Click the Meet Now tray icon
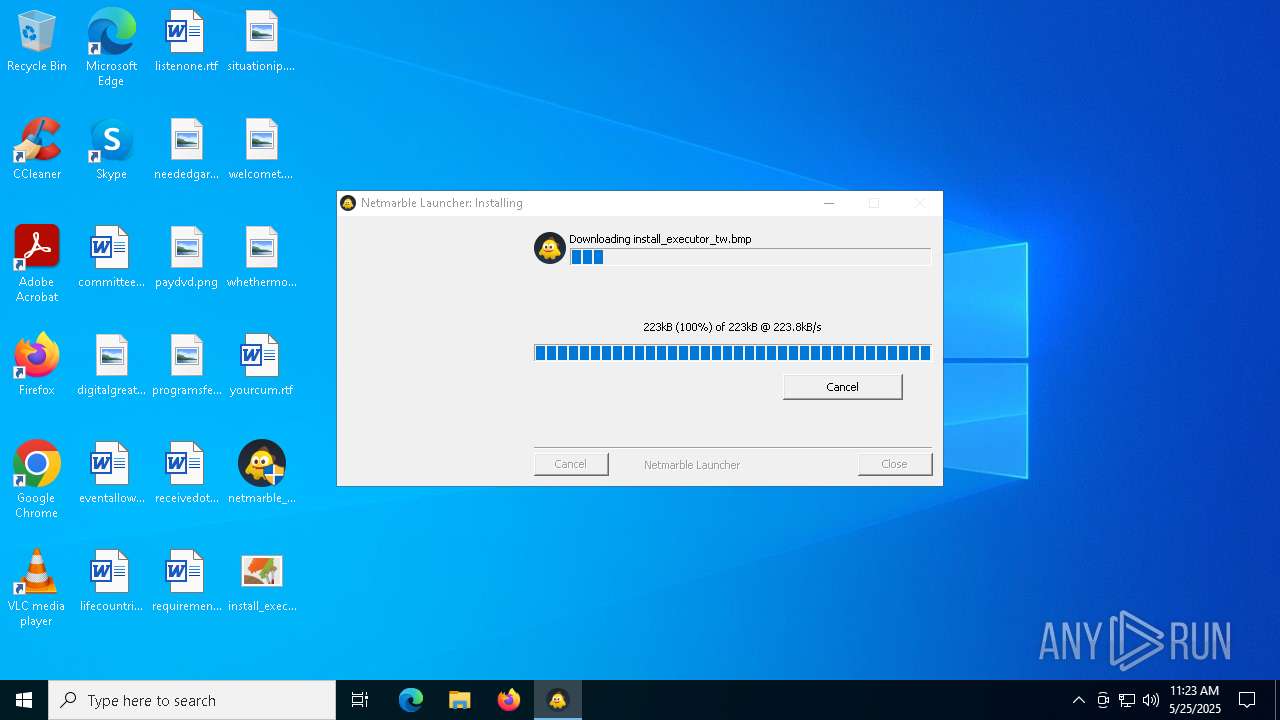The image size is (1280, 720). 1103,700
